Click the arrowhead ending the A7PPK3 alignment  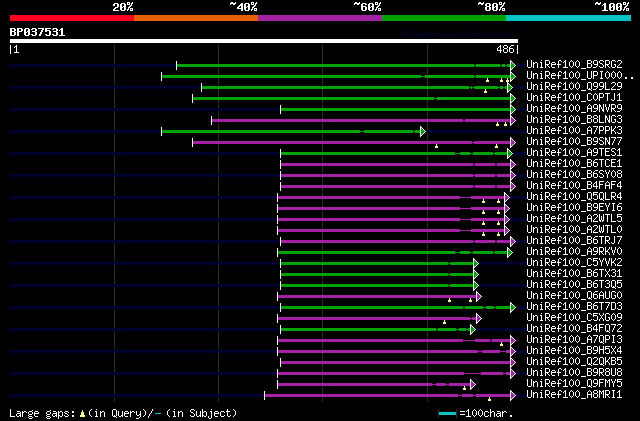point(423,131)
